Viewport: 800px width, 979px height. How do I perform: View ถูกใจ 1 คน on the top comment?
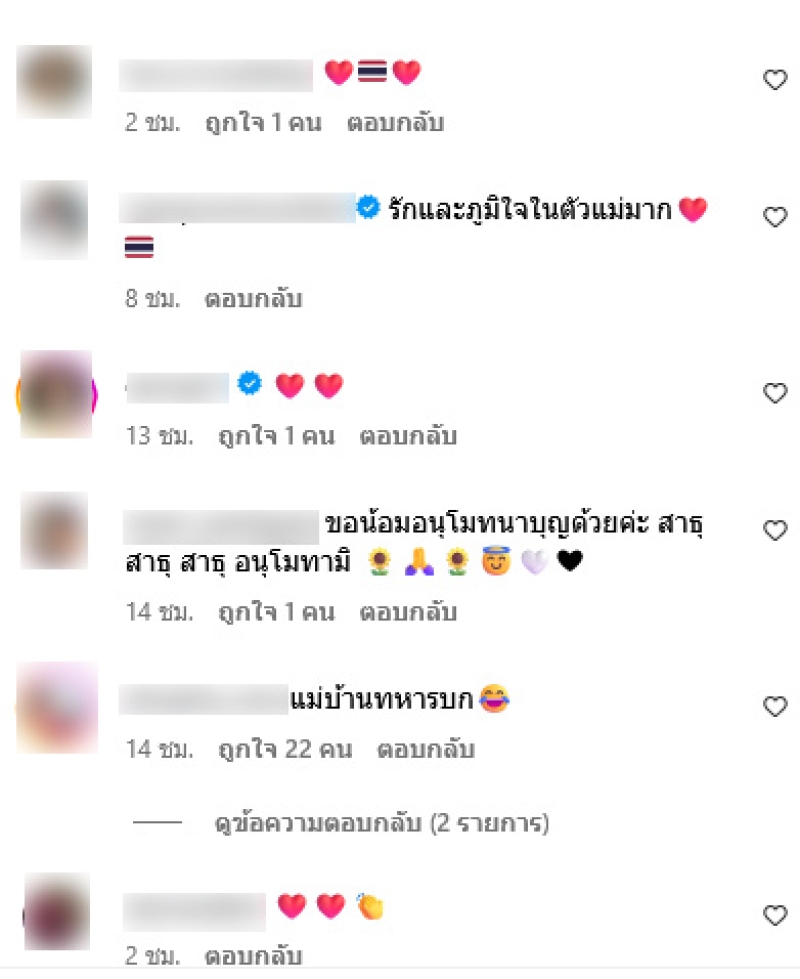pos(264,122)
